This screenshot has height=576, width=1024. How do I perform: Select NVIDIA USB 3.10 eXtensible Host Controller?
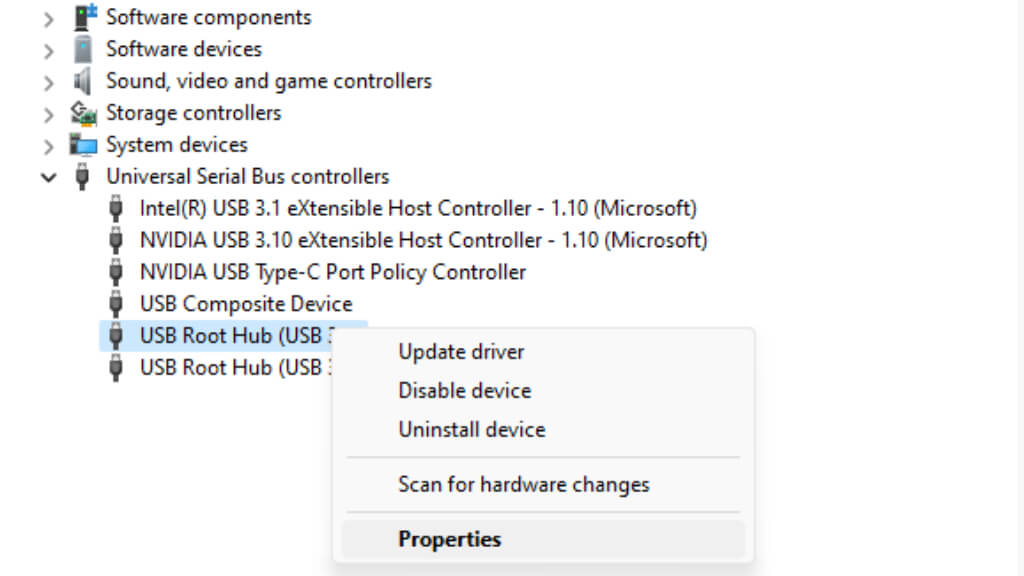(423, 240)
